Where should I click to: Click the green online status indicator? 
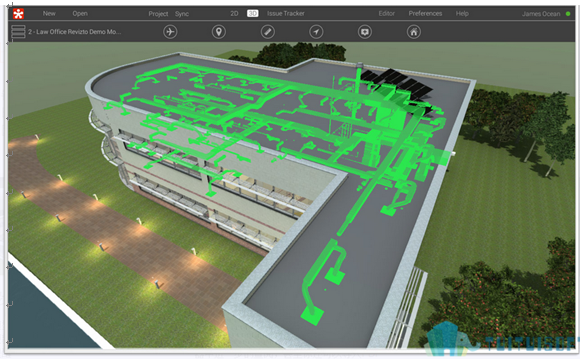(x=568, y=14)
